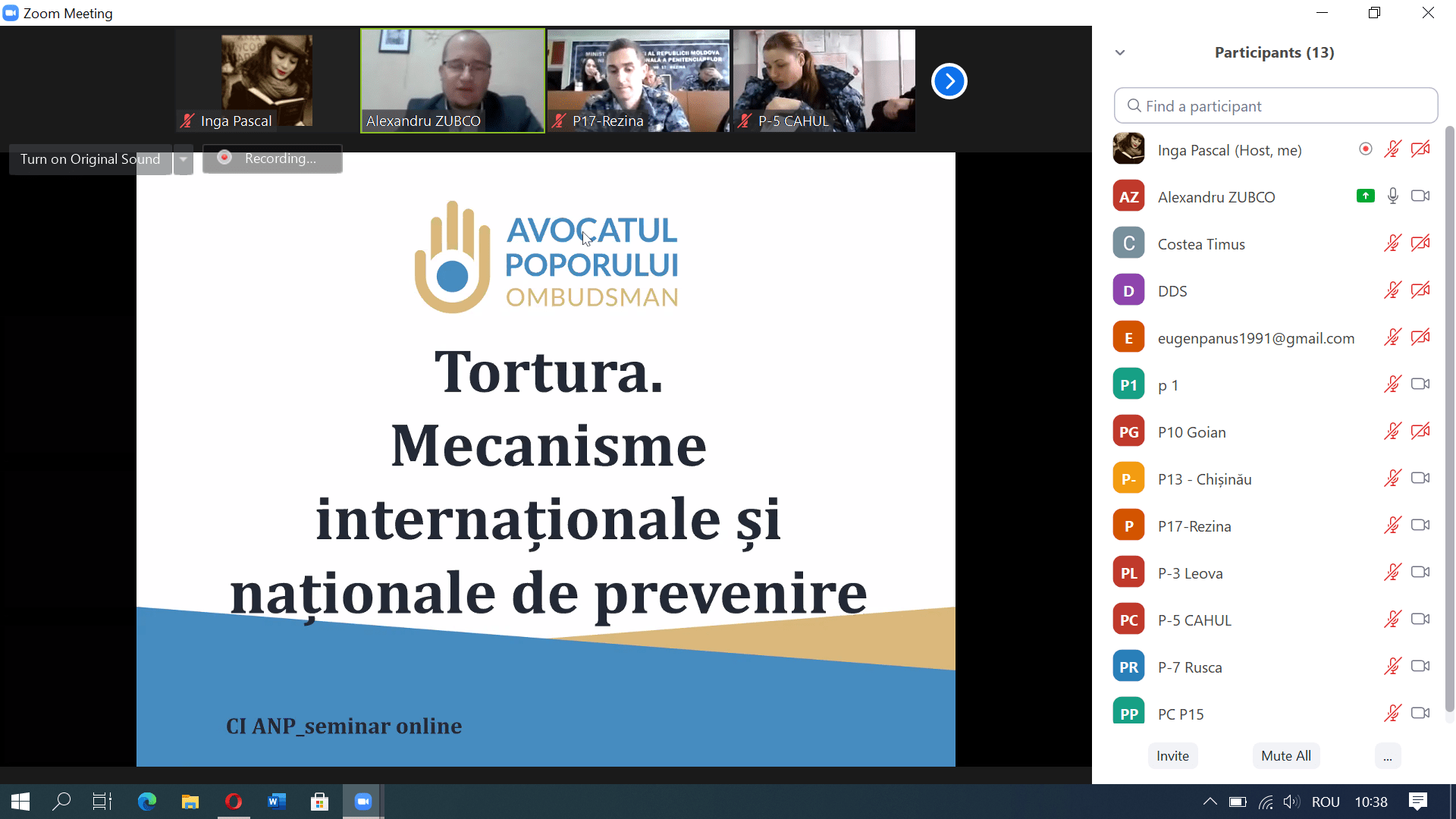The image size is (1456, 819).
Task: Open Windows notification center
Action: click(x=1417, y=802)
